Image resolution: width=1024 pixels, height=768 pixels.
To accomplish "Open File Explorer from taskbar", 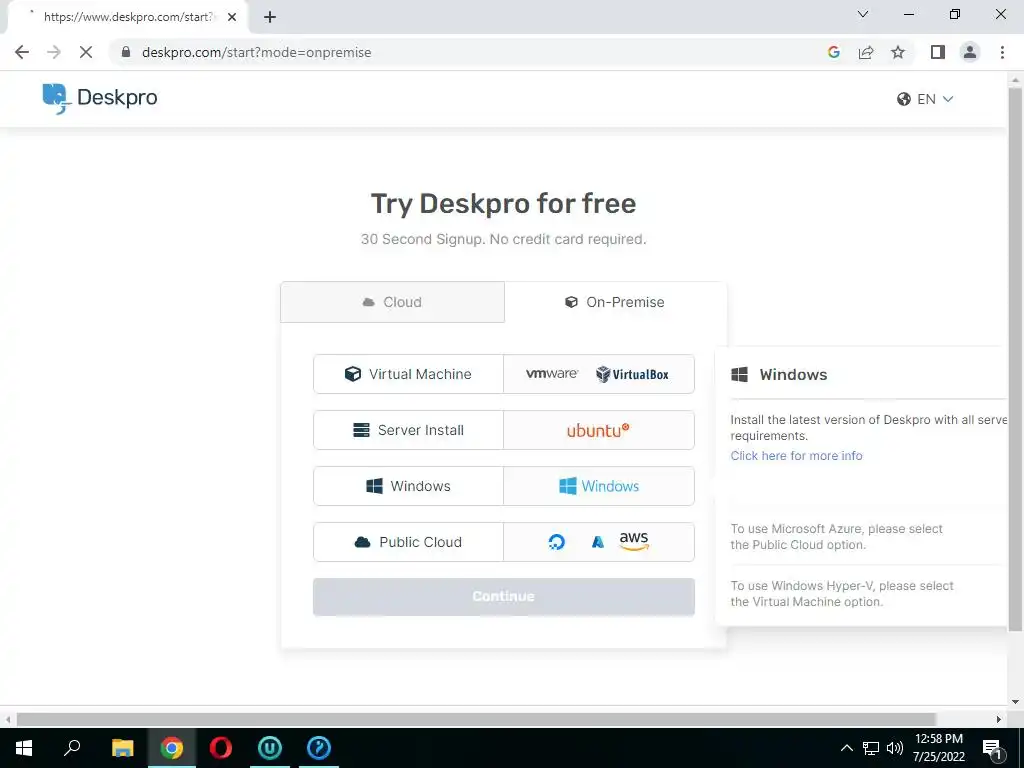I will coord(122,748).
